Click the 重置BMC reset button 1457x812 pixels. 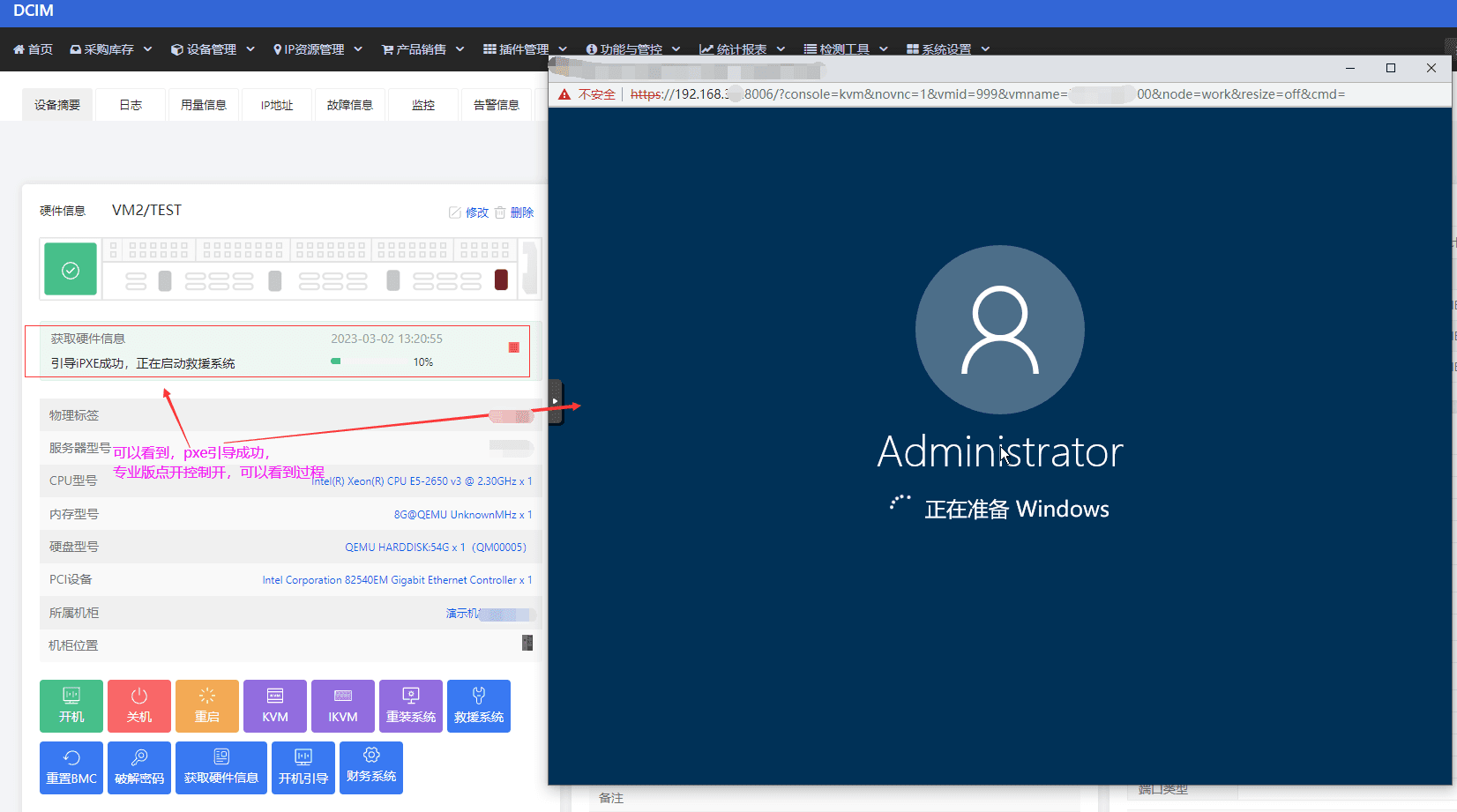(x=71, y=768)
